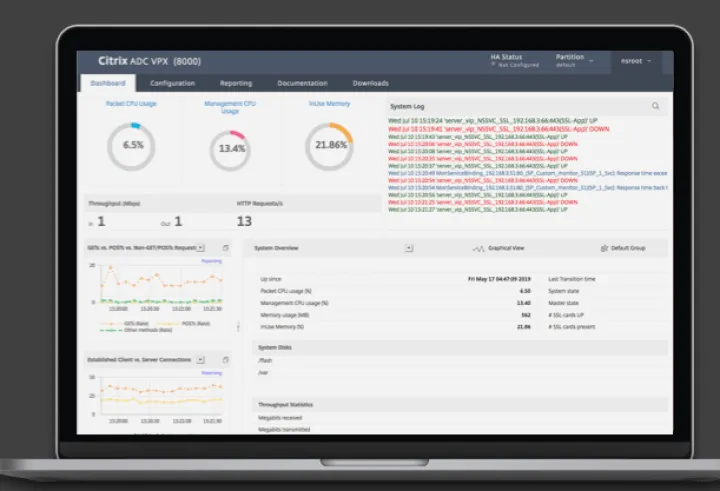Viewport: 720px width, 491px height.
Task: Open the GETs vs. POSTs chart dropdown
Action: (201, 247)
